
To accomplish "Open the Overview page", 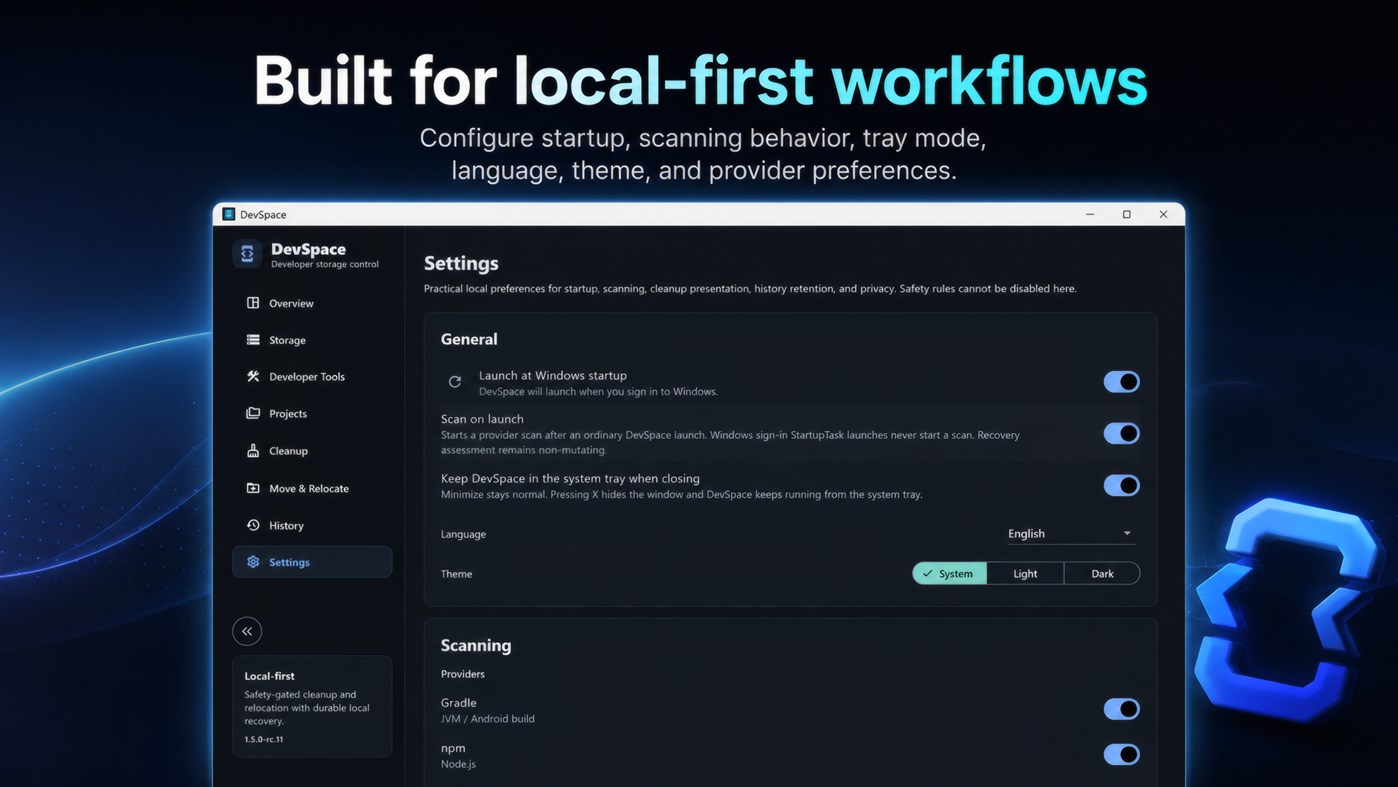I will point(312,303).
